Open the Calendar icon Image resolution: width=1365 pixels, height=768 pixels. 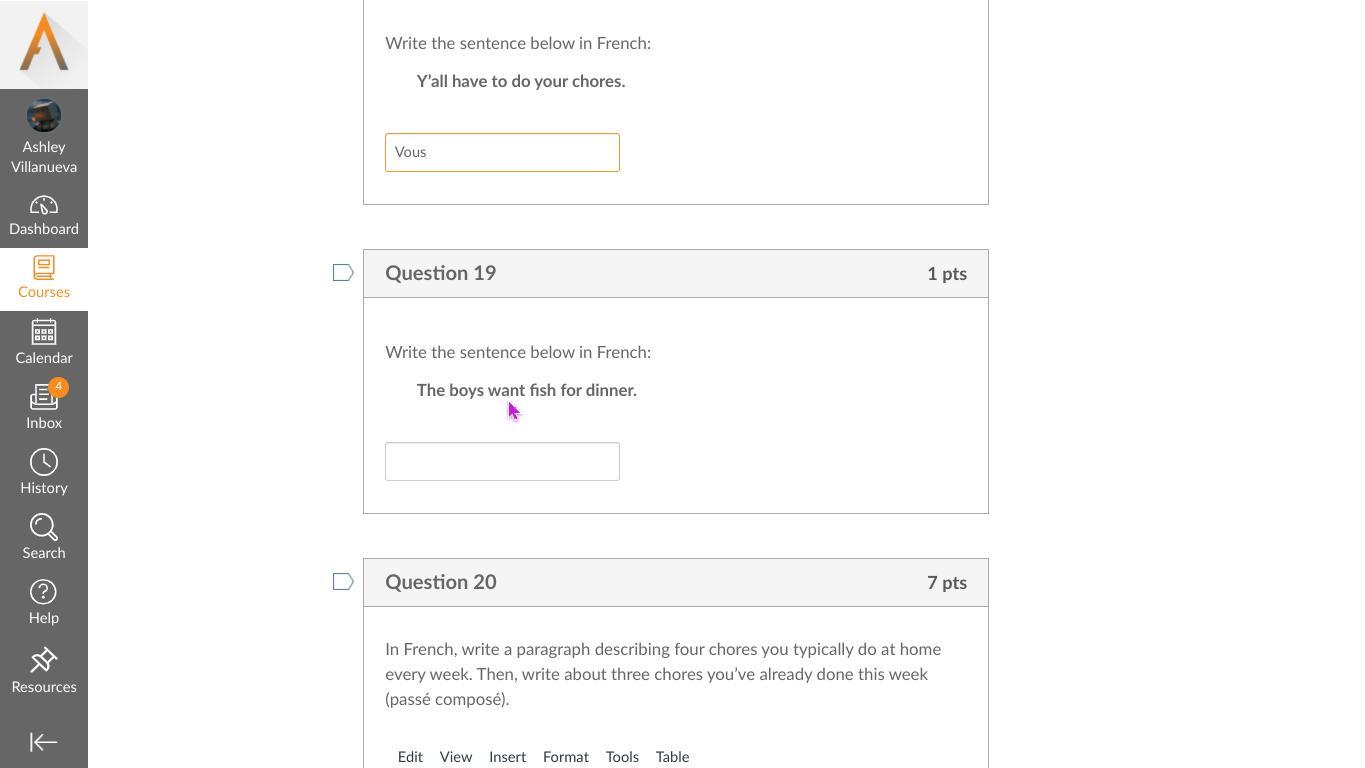coord(44,333)
